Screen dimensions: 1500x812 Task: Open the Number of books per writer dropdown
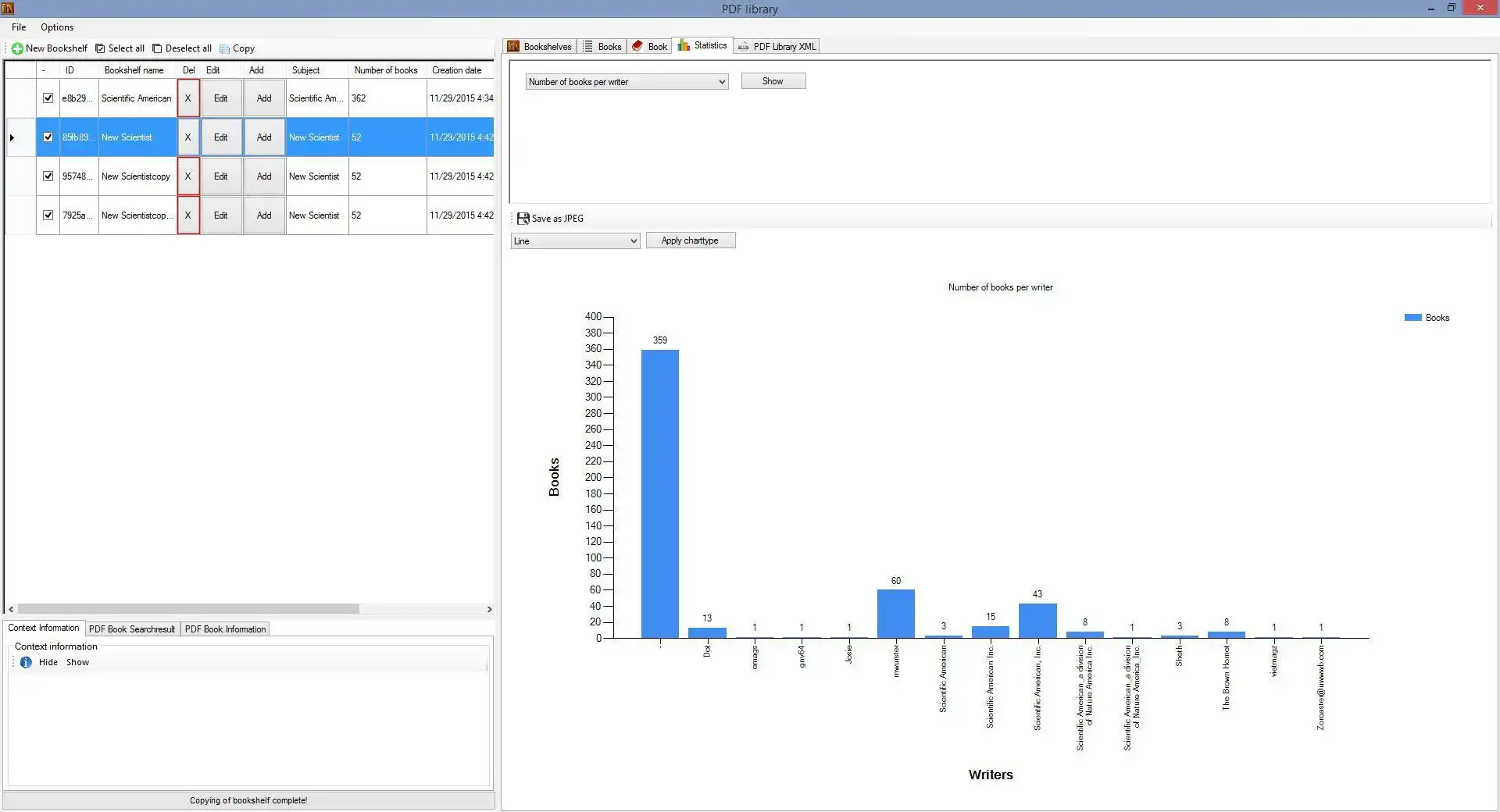627,82
